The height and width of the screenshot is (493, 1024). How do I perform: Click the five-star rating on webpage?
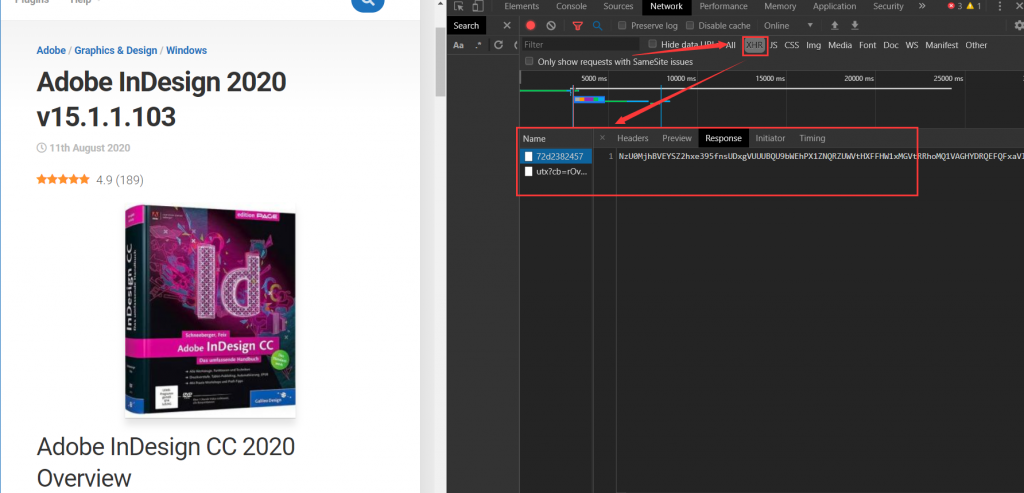63,179
